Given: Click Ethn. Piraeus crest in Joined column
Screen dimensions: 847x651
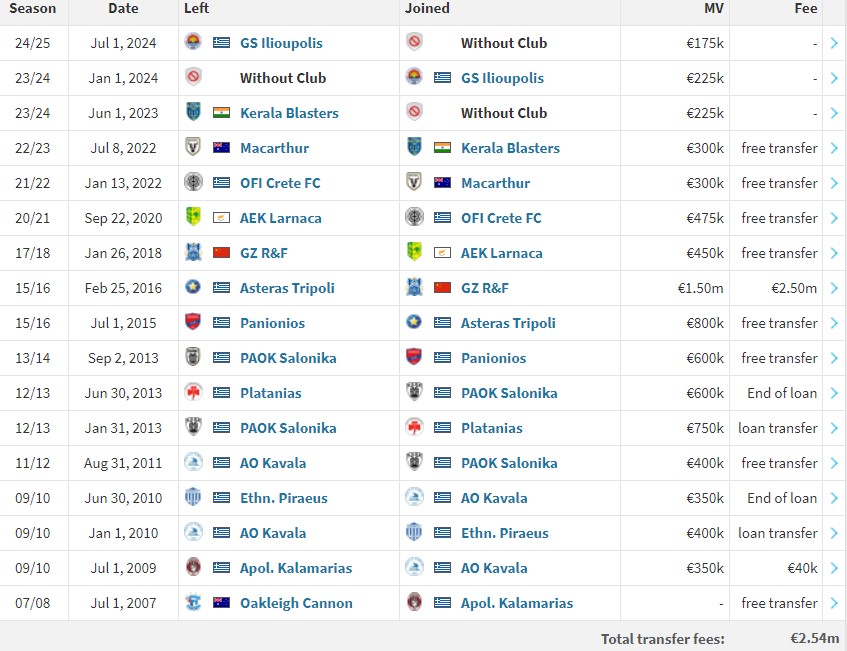Looking at the screenshot, I should (x=414, y=532).
